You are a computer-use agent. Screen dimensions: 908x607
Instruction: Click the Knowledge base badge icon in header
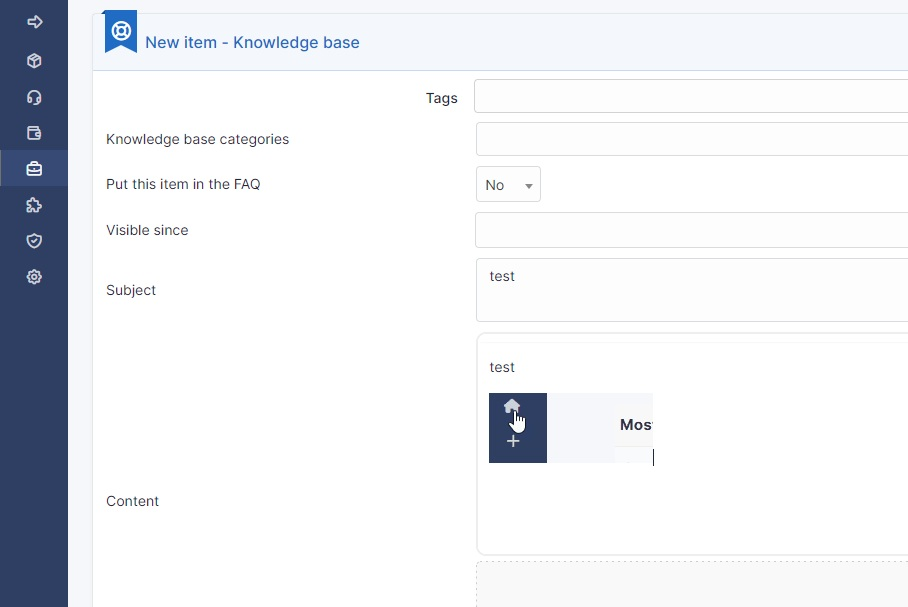(x=120, y=31)
